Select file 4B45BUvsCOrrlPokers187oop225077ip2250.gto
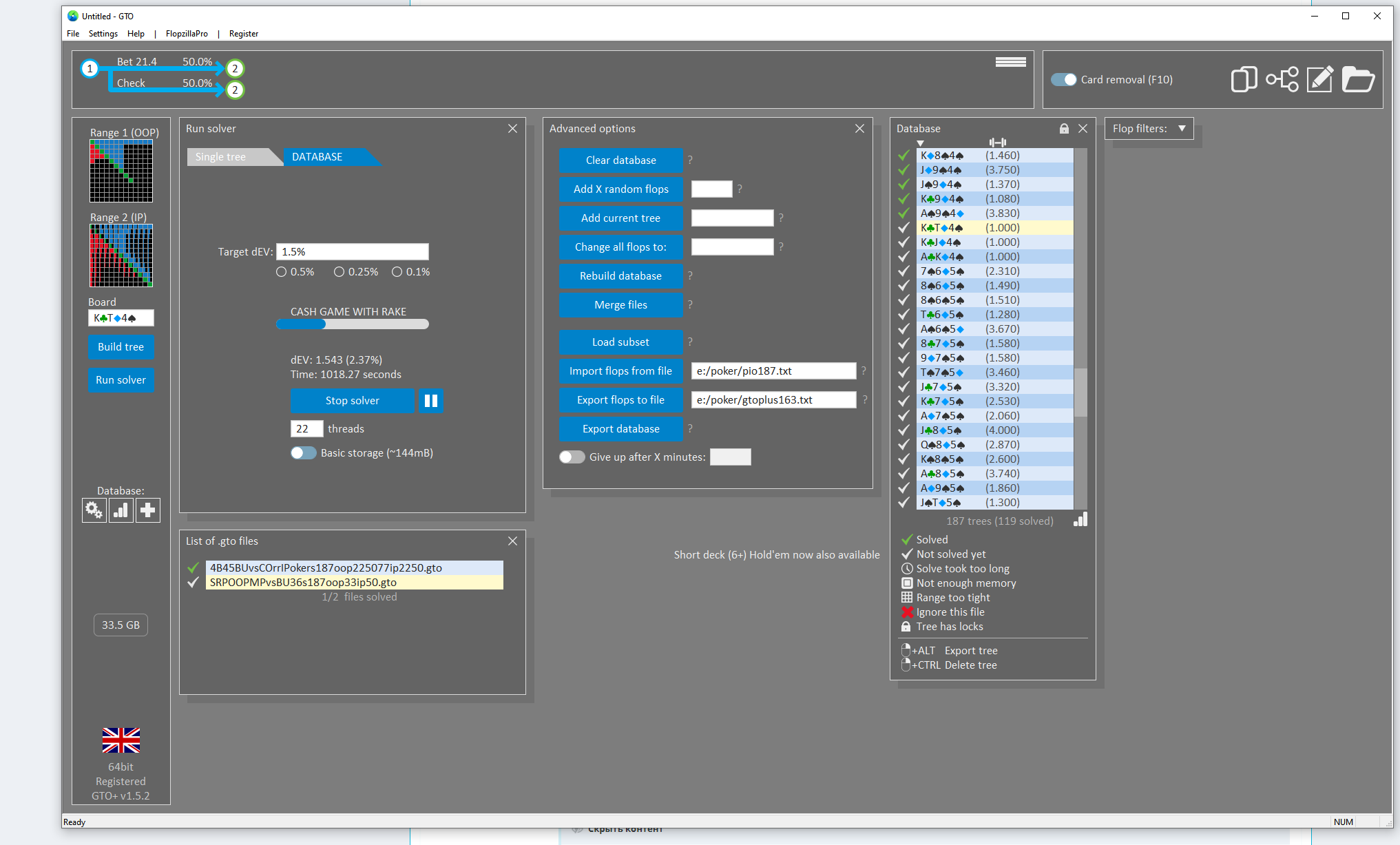The width and height of the screenshot is (1400, 845). coord(355,568)
